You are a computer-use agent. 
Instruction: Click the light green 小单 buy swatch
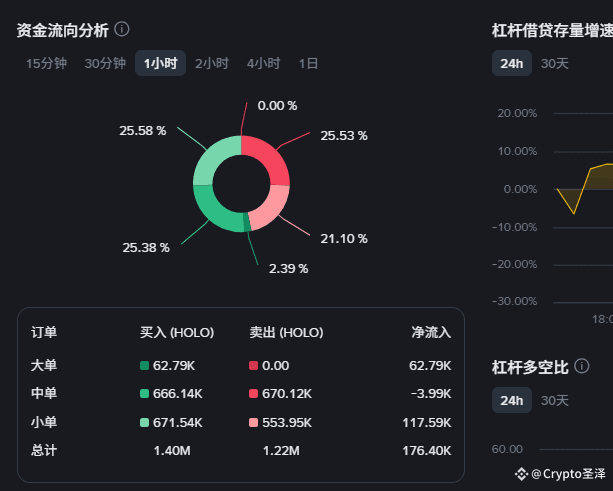pyautogui.click(x=144, y=423)
